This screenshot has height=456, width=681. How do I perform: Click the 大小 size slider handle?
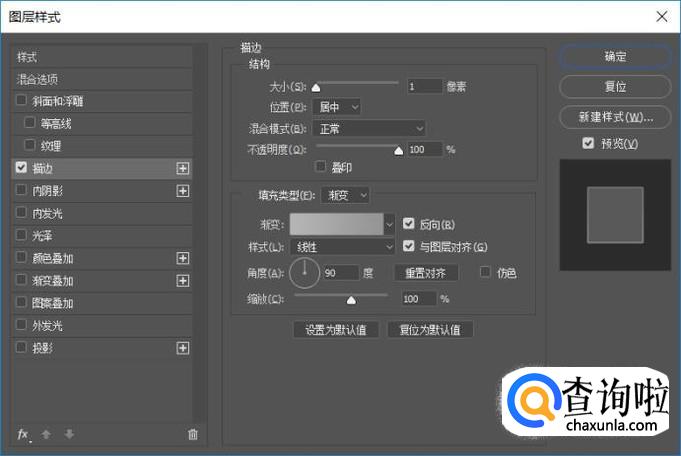[x=316, y=88]
